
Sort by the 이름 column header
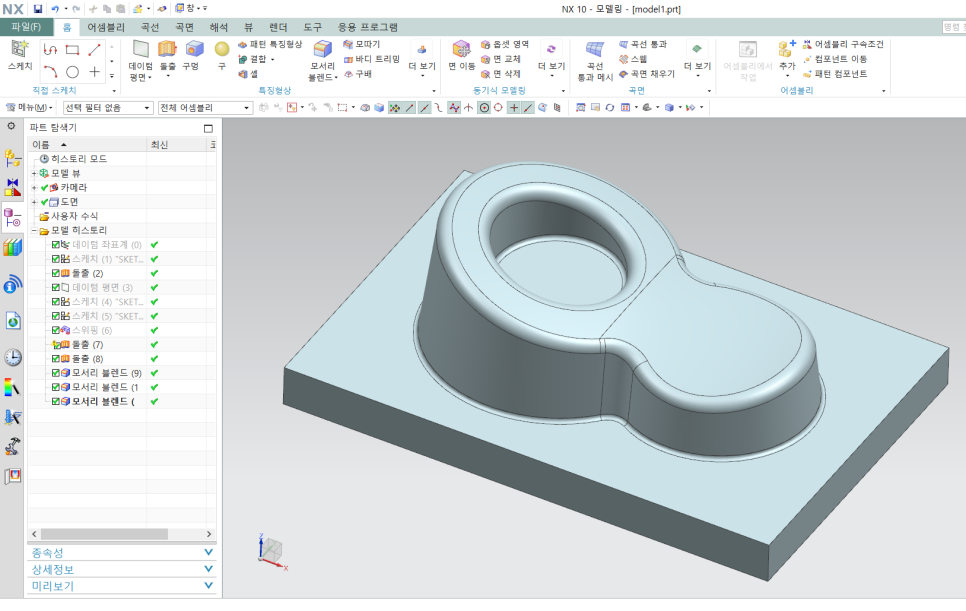87,145
